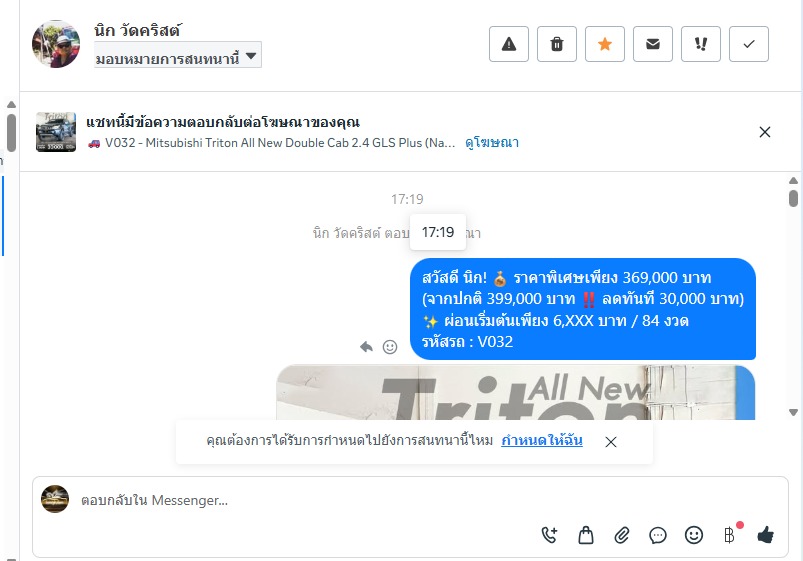Flag as priority with exclamation icon
Image resolution: width=803 pixels, height=561 pixels.
pos(701,44)
